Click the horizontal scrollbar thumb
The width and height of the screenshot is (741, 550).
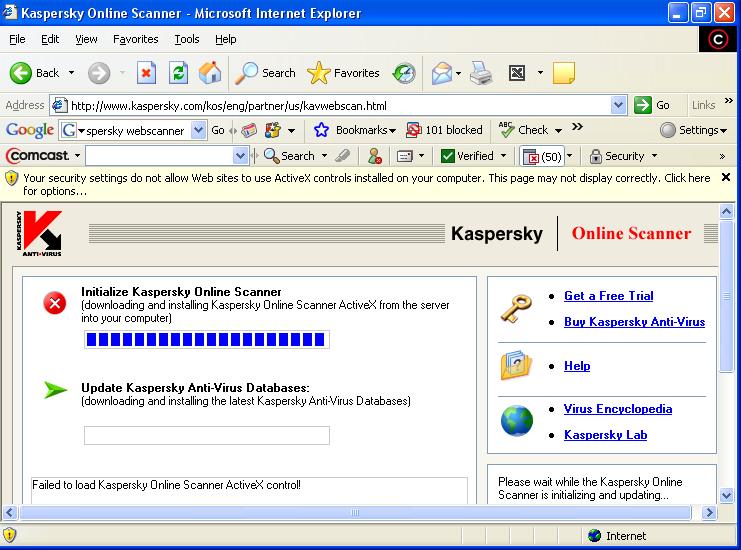(355, 512)
